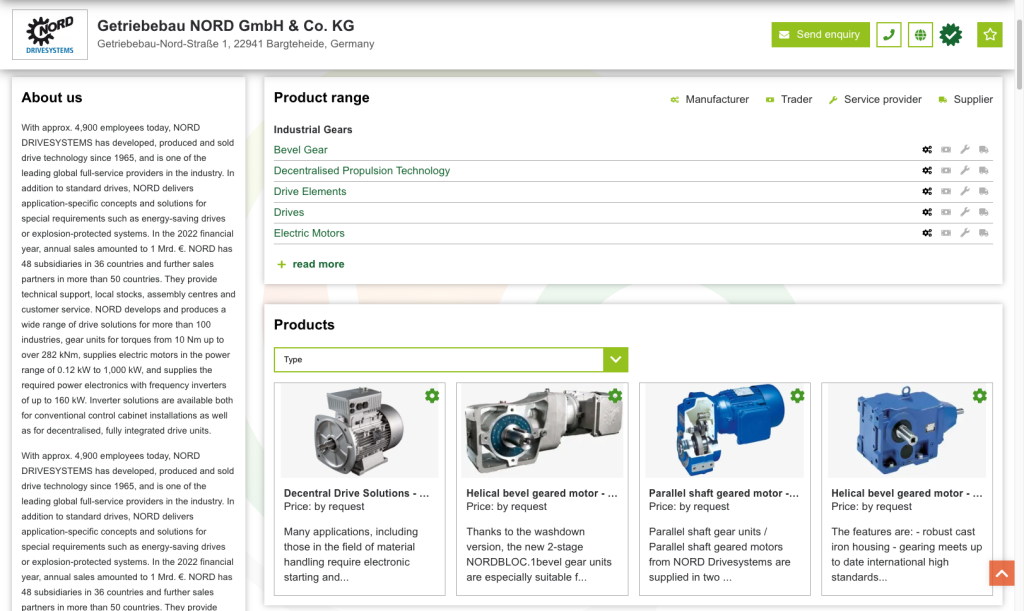Click the phone contact icon
This screenshot has height=611, width=1024.
click(x=888, y=35)
